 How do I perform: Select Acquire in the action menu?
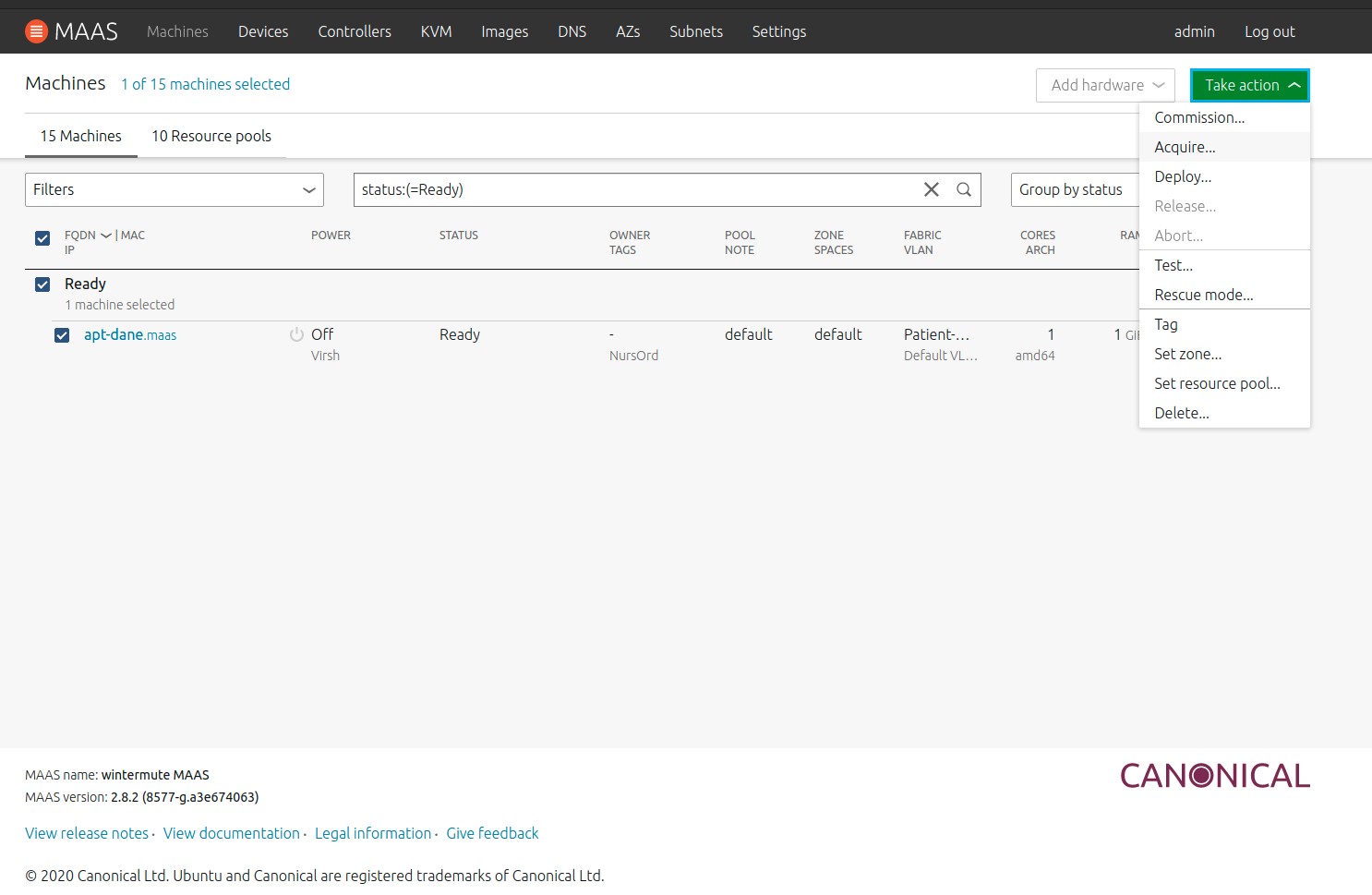click(1185, 147)
